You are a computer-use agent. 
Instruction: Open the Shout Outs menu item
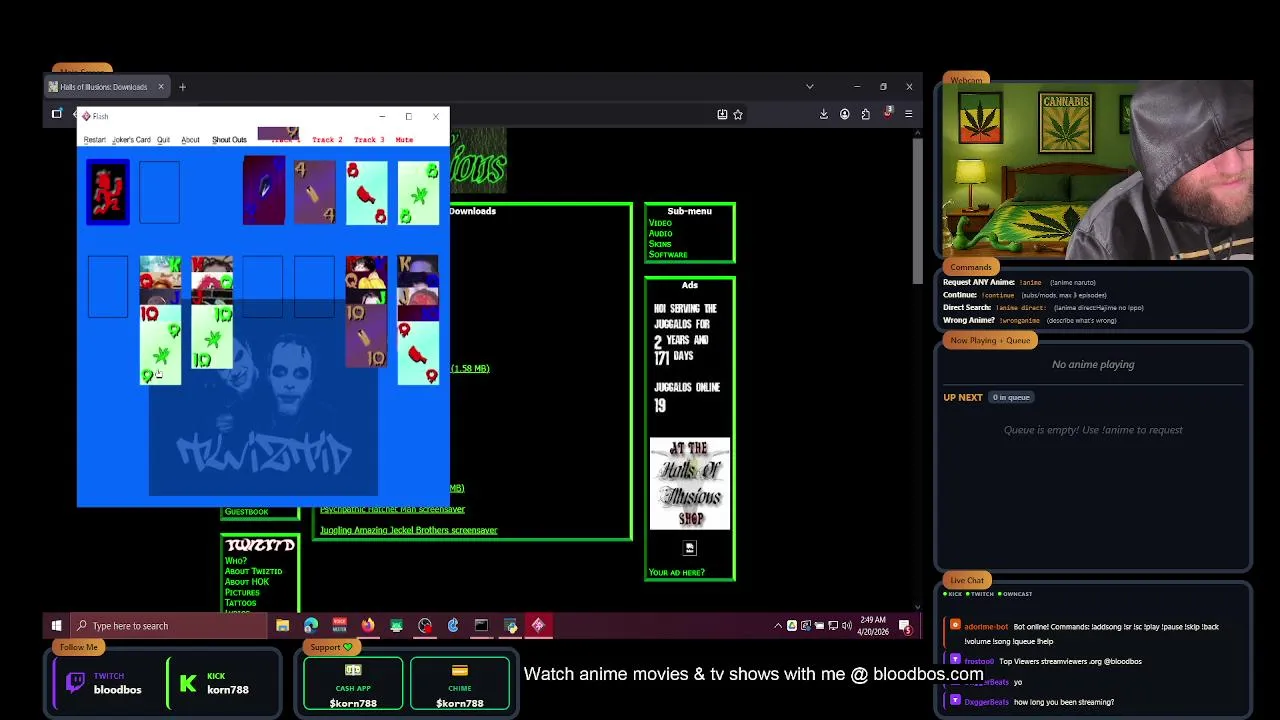pyautogui.click(x=229, y=140)
